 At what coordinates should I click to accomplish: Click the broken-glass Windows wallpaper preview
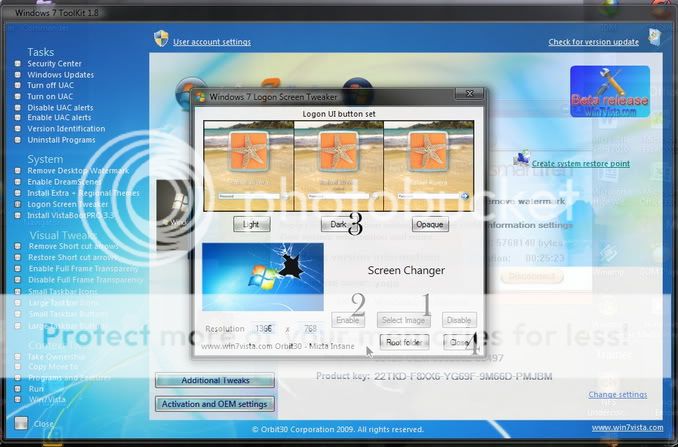[263, 277]
